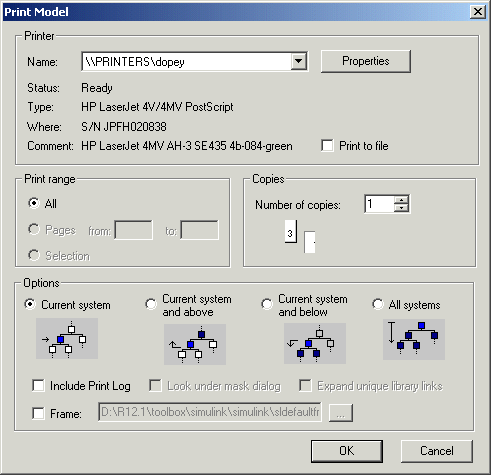
Task: Click the Number of copies input field
Action: (380, 204)
